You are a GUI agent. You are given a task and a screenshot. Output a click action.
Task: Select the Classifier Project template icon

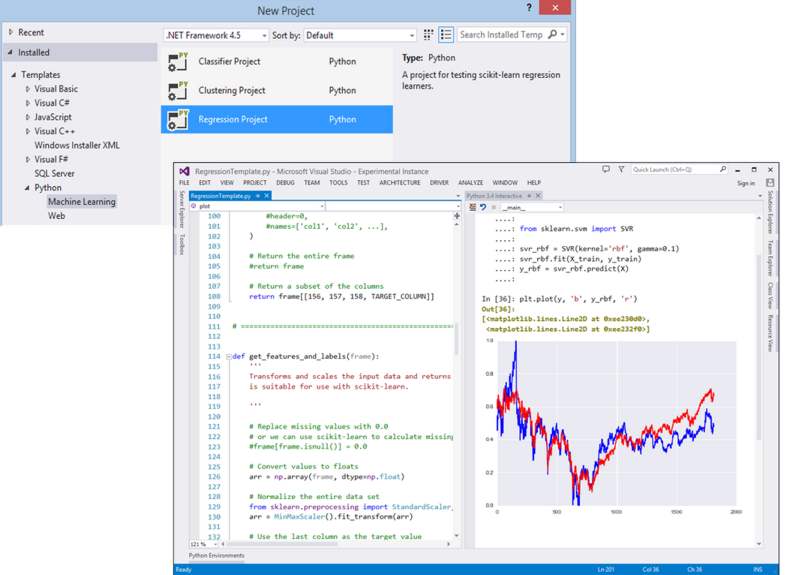[178, 62]
